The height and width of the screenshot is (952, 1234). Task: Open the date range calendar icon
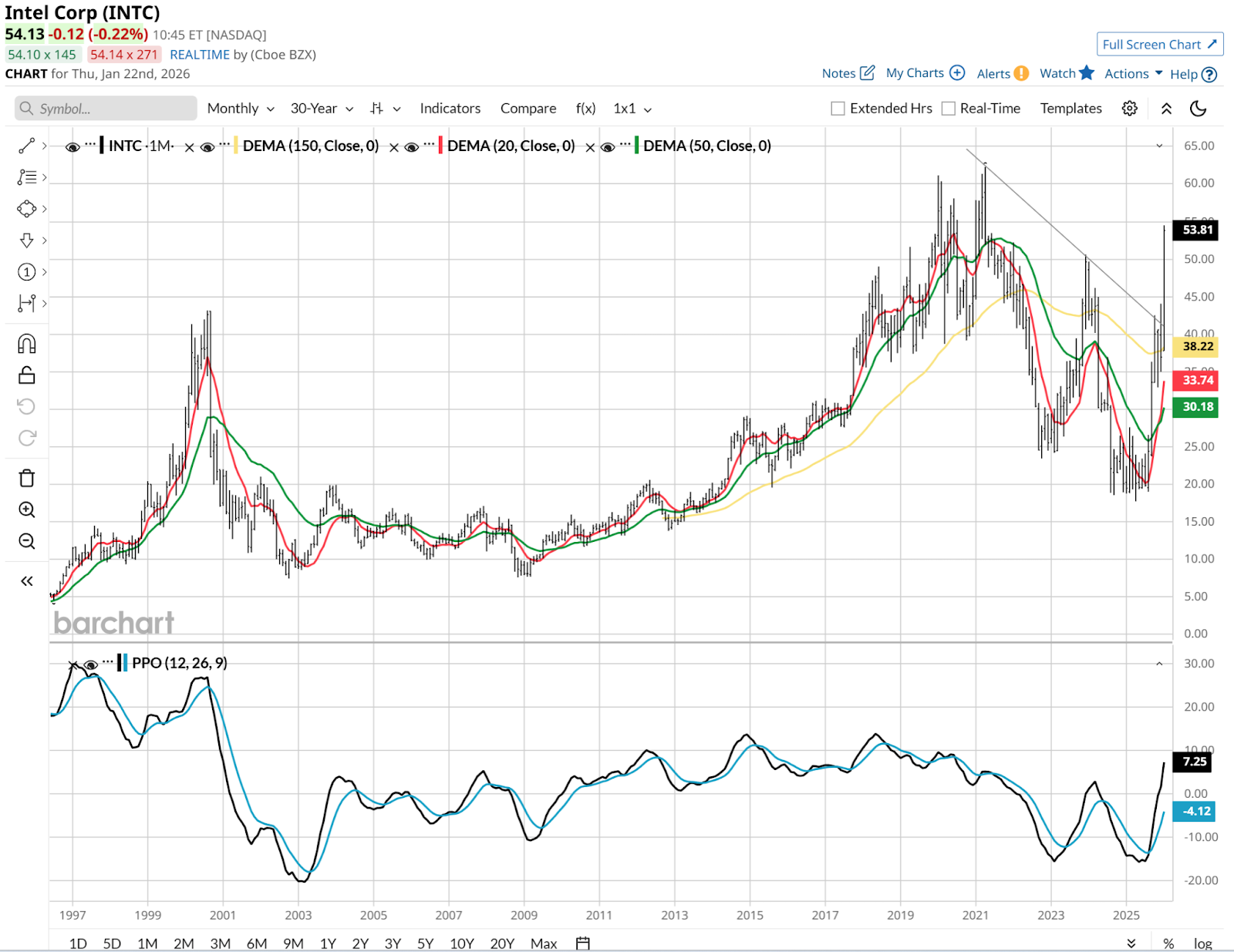[583, 943]
